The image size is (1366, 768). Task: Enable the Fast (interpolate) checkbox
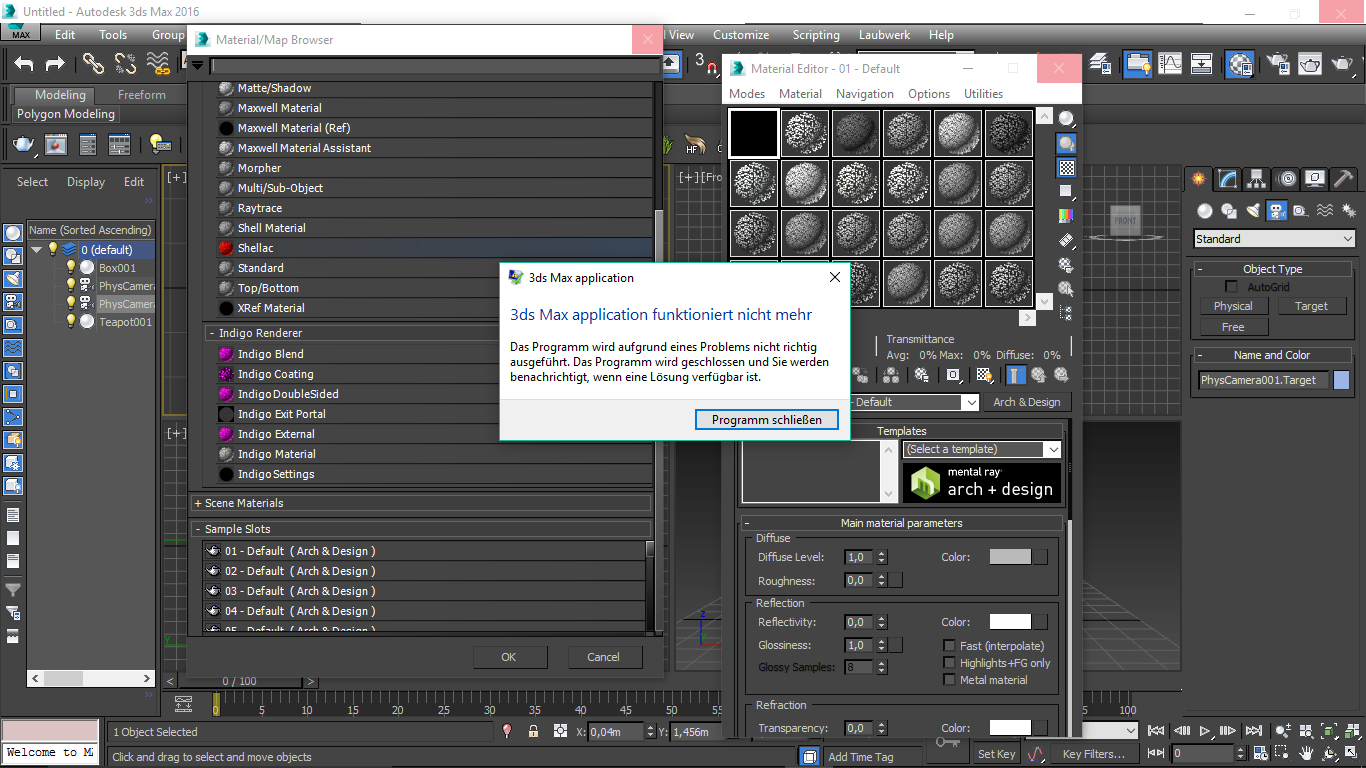pyautogui.click(x=950, y=646)
